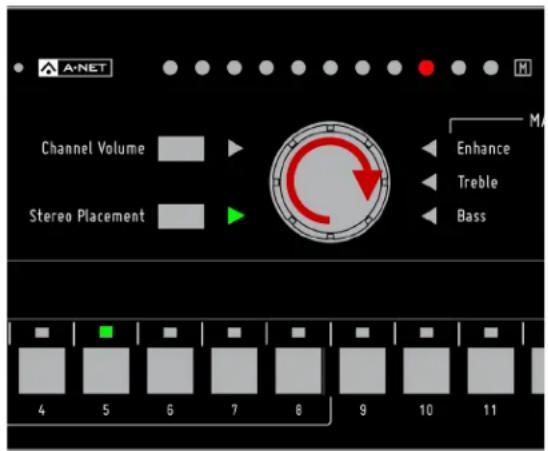Click the A-NET logo badge

pos(75,67)
